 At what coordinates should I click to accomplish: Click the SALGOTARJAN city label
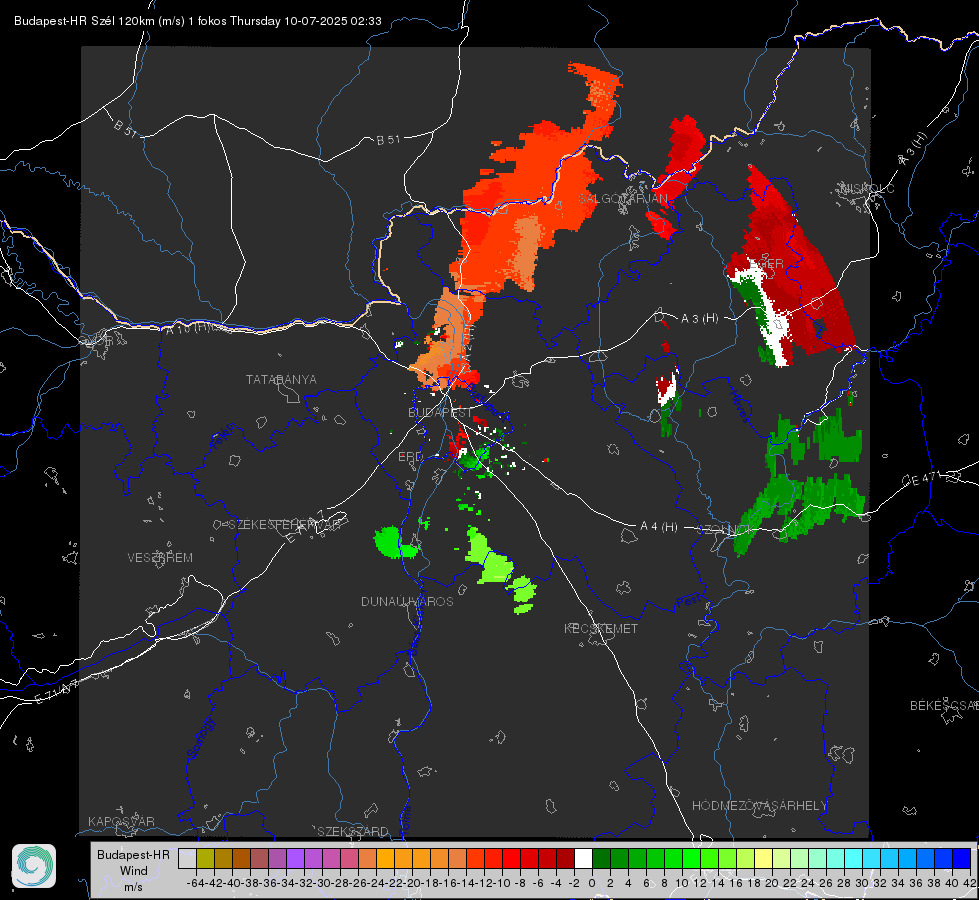coord(622,198)
